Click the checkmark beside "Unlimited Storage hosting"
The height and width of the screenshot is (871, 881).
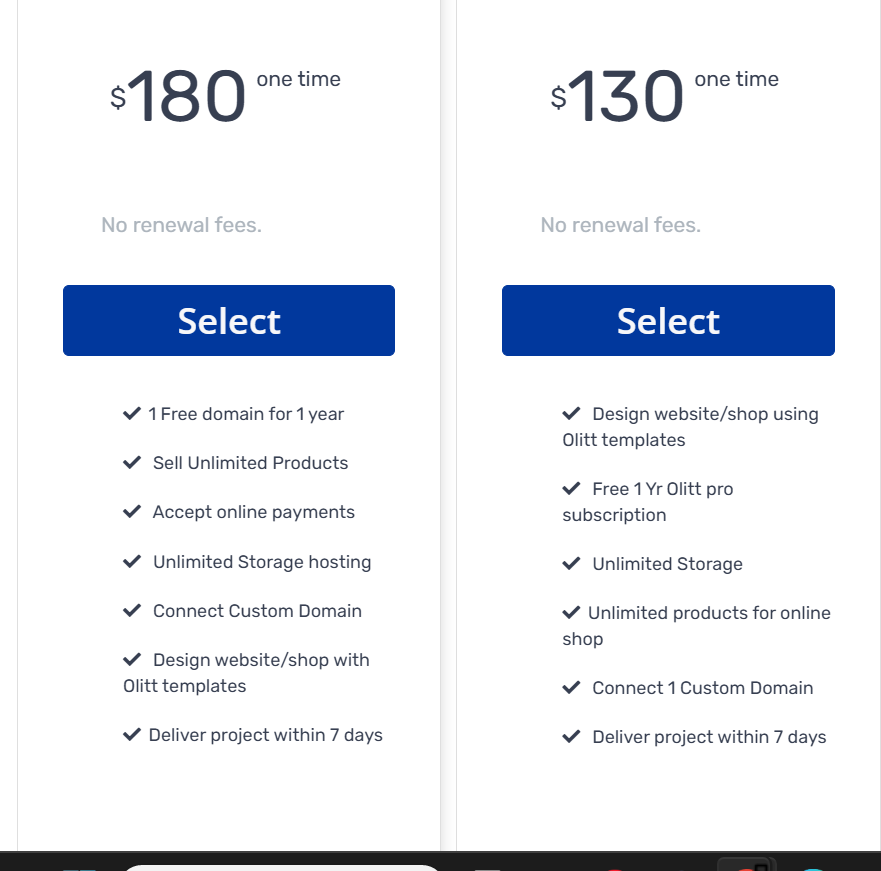(131, 562)
